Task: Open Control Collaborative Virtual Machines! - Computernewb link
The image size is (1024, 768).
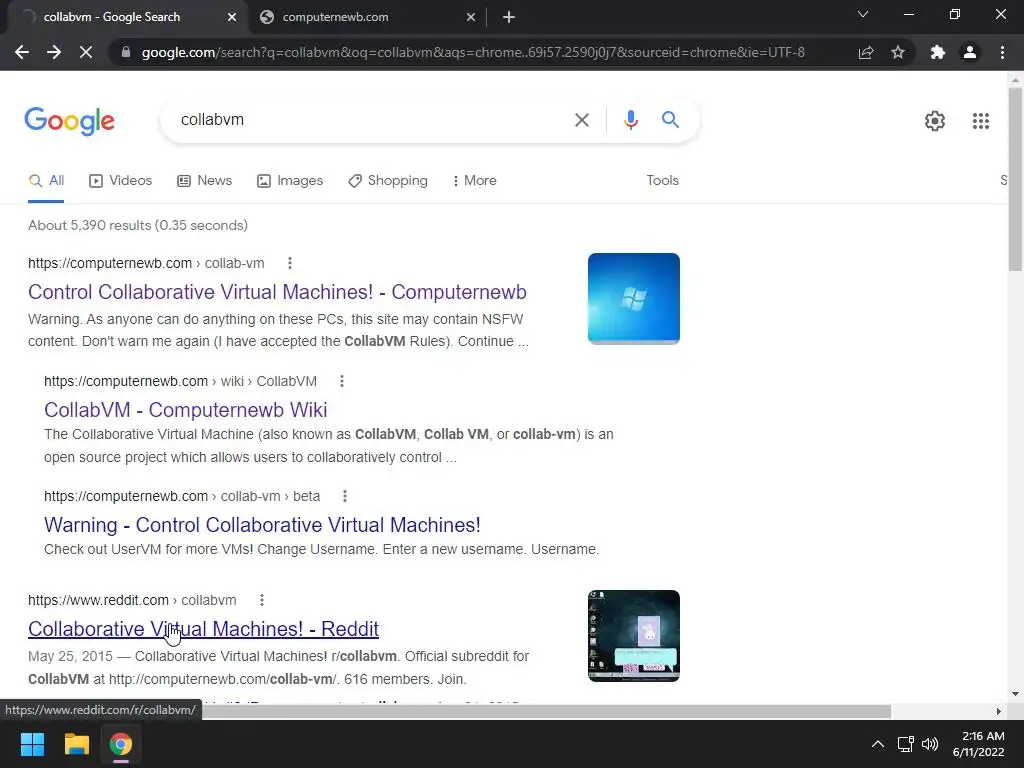Action: (x=278, y=292)
